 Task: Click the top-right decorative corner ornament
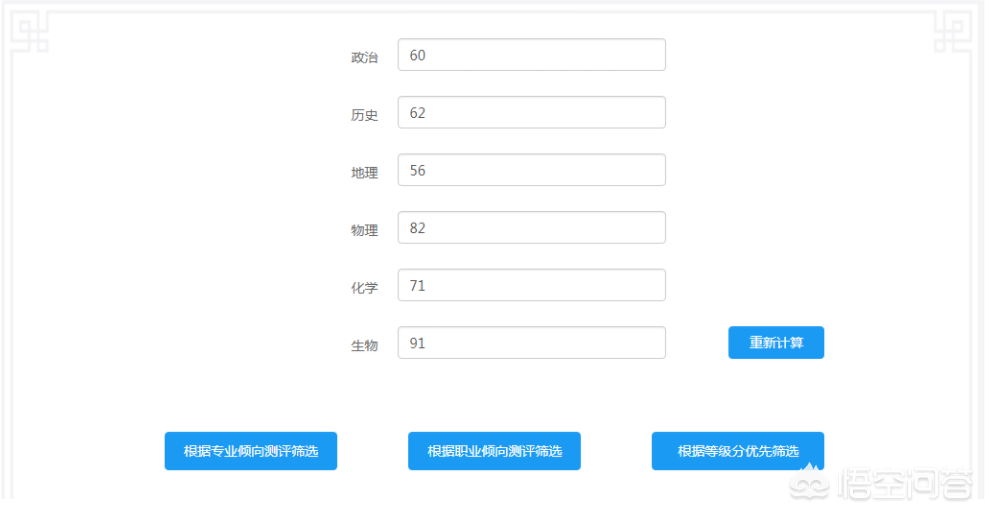(954, 30)
